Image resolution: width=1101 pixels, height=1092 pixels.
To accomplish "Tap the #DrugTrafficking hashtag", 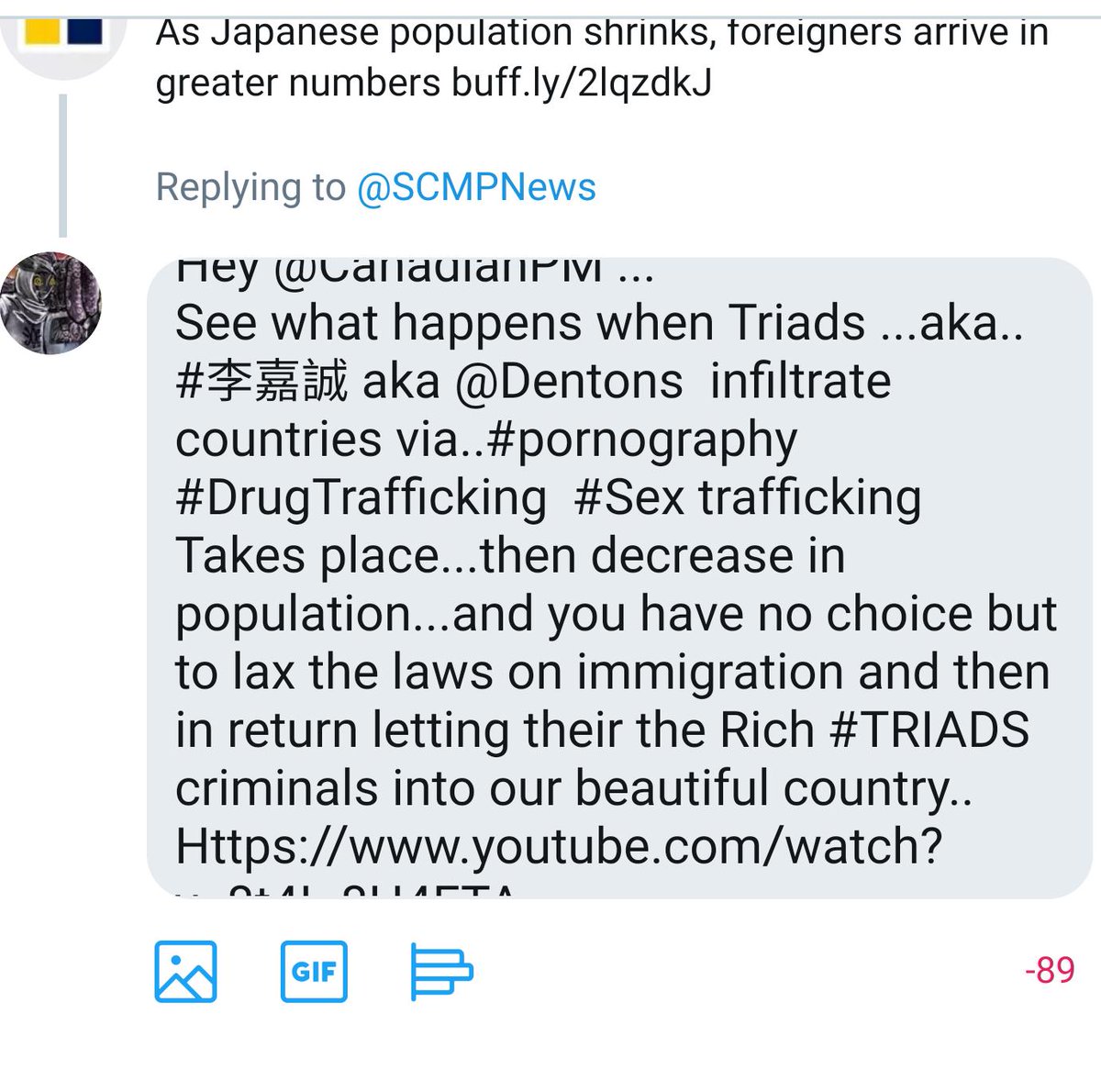I will (361, 498).
